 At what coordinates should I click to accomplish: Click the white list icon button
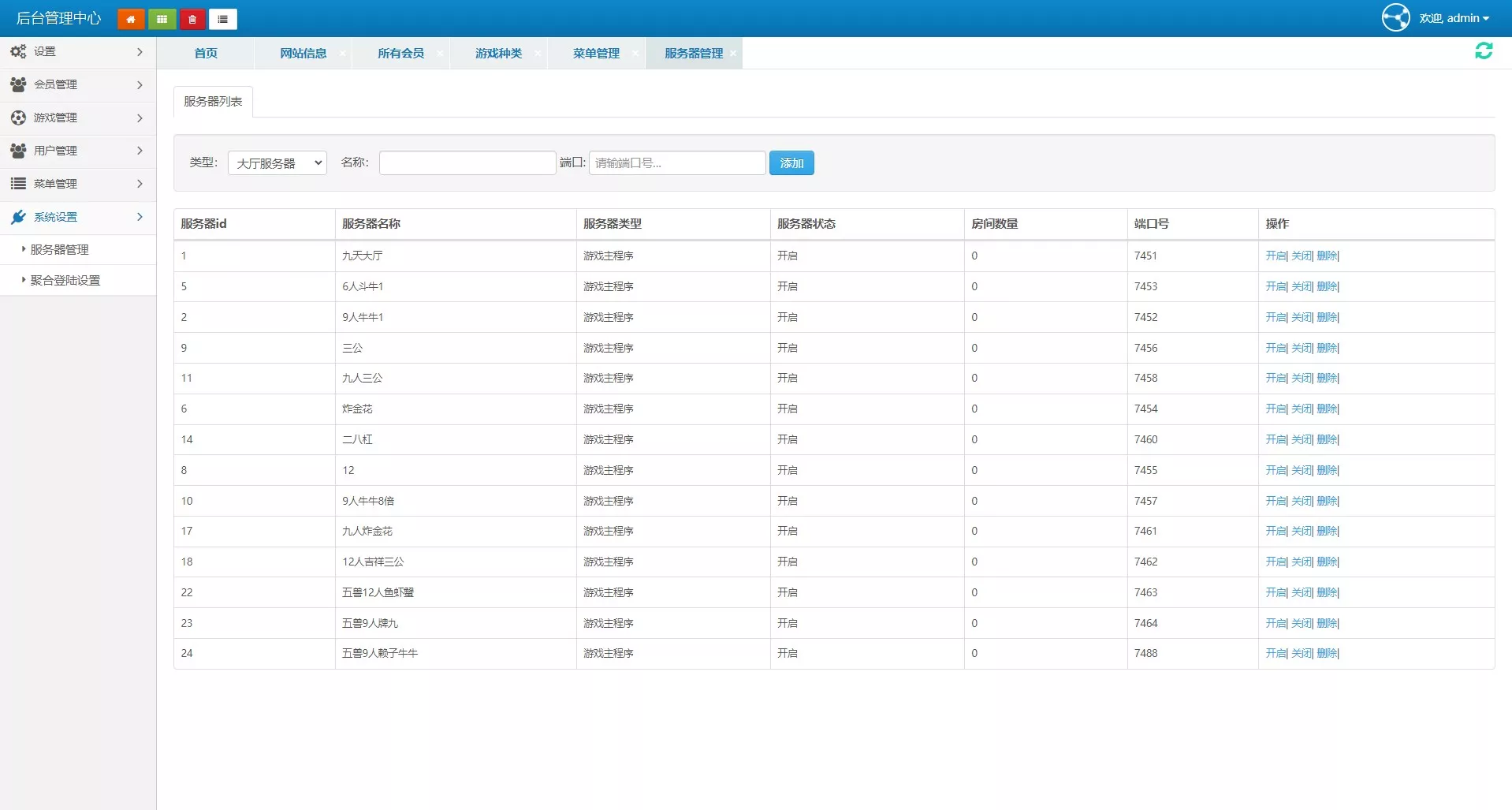[x=223, y=19]
